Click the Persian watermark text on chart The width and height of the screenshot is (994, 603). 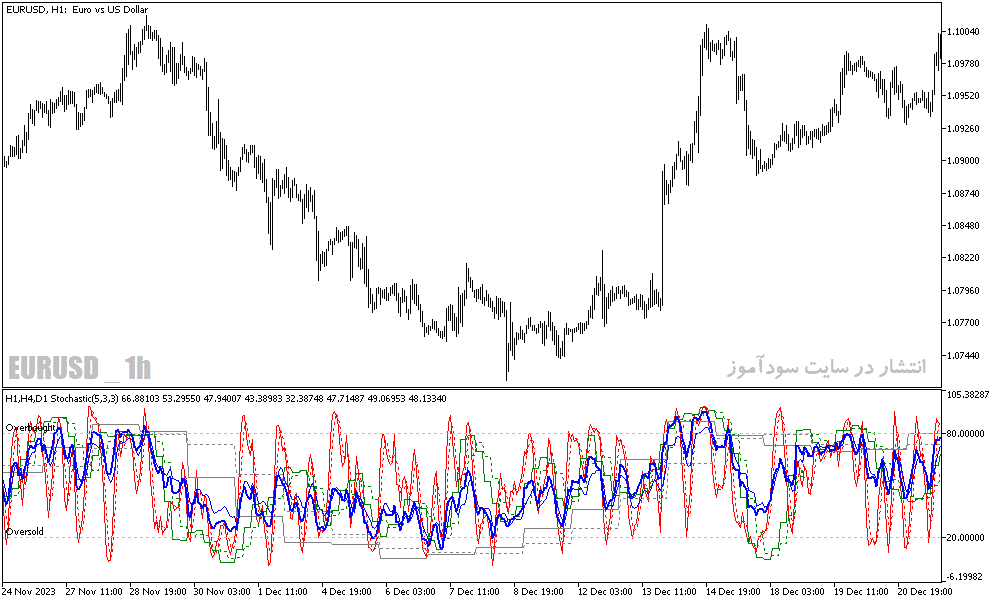(x=827, y=366)
